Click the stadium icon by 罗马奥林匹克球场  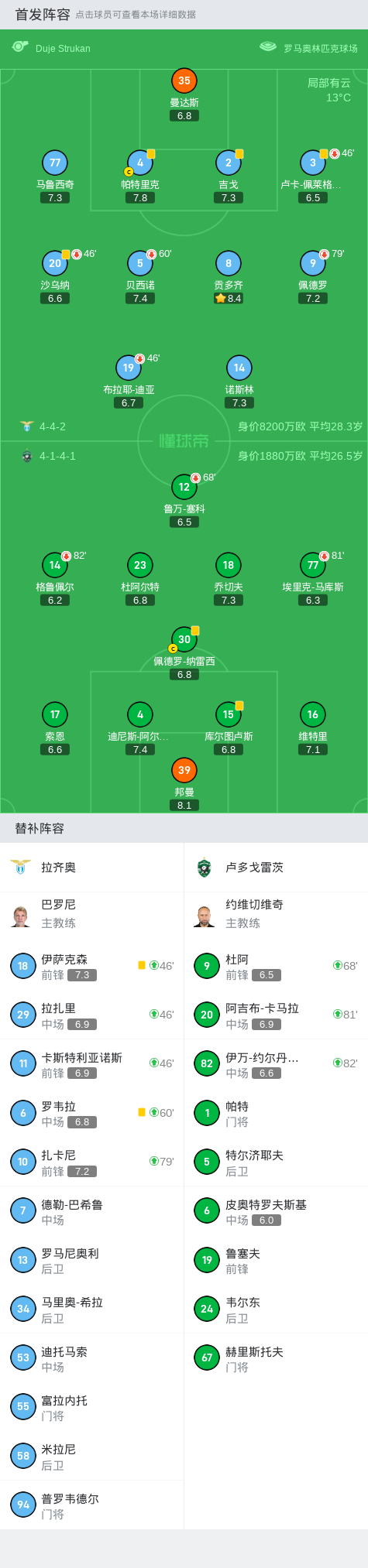(268, 47)
